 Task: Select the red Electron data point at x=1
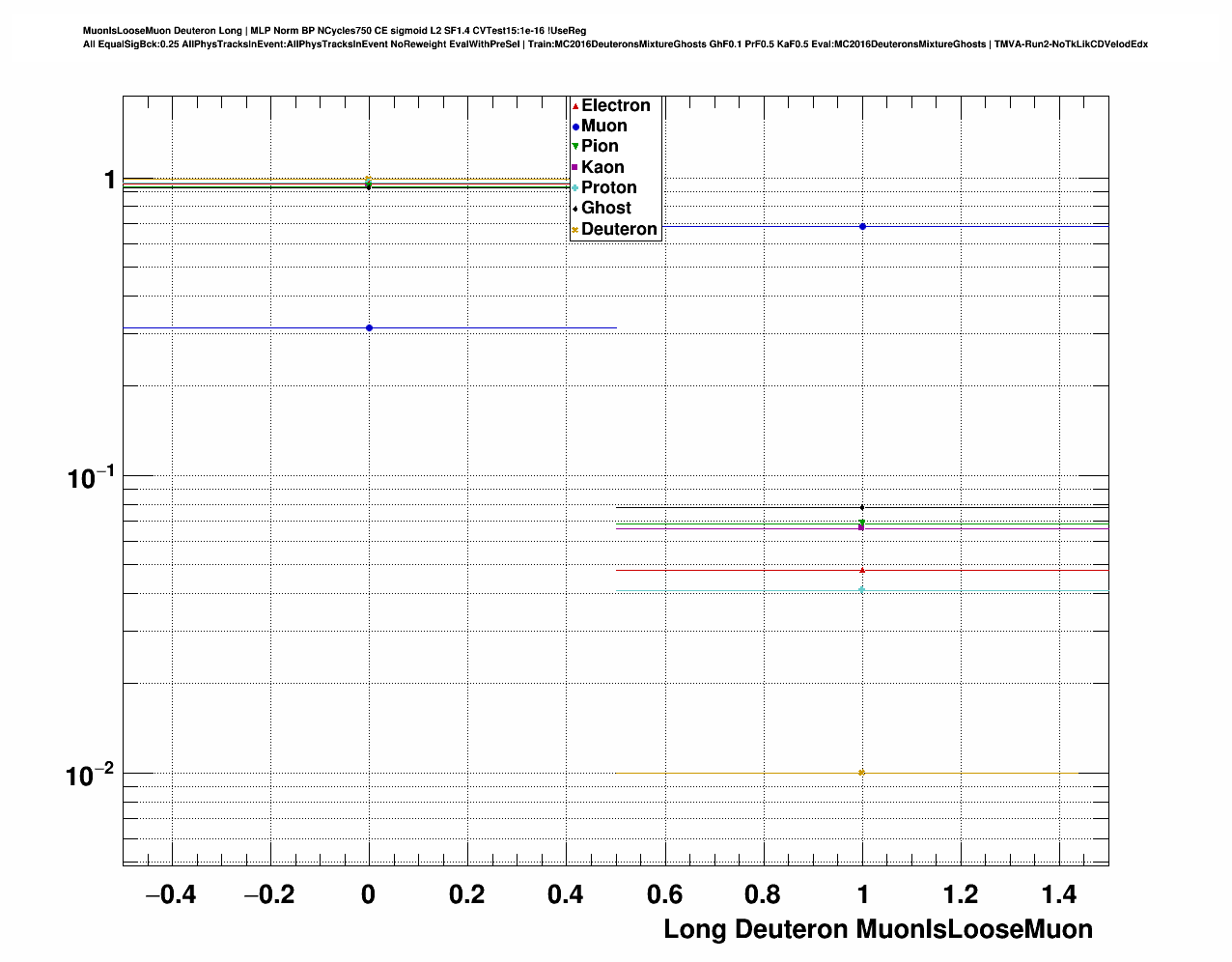click(862, 570)
